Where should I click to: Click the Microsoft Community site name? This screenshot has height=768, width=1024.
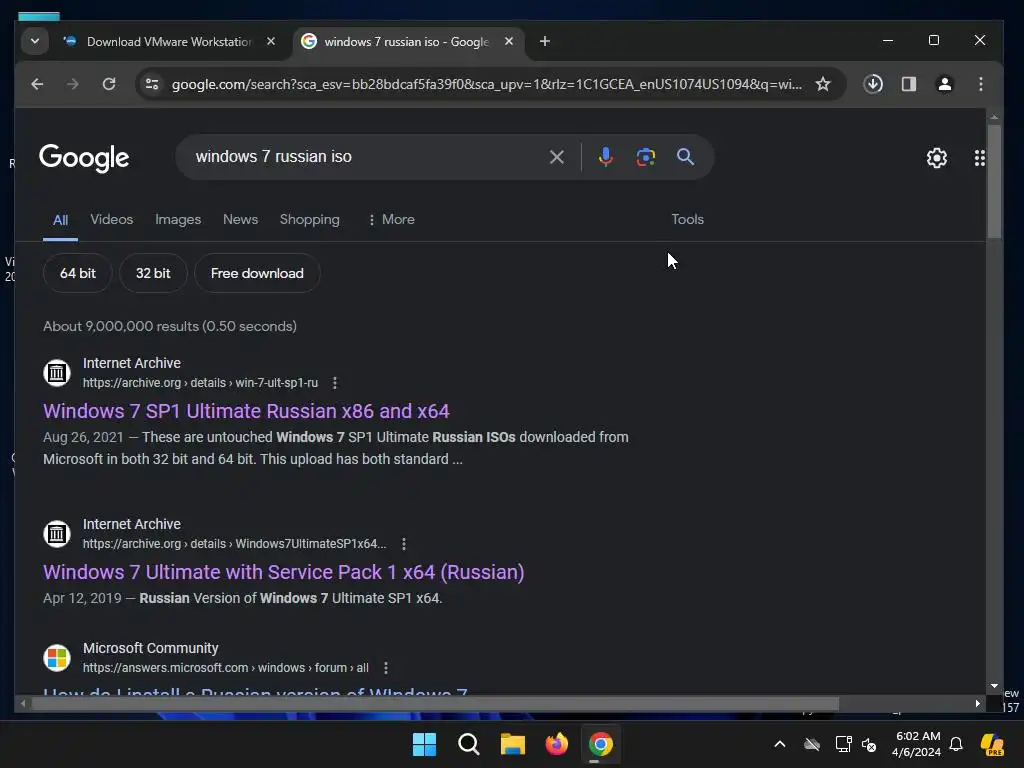click(151, 648)
